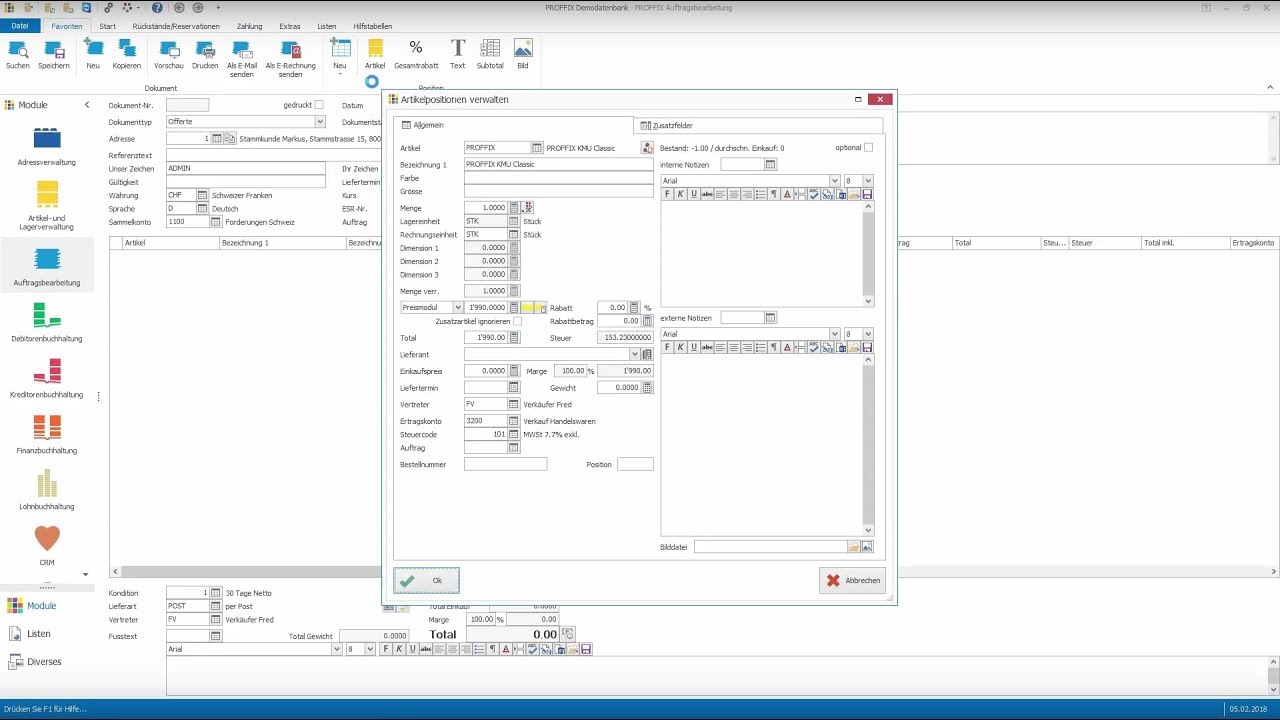Enable Zusatzartikel ignorieren checkbox
This screenshot has height=720, width=1280.
pyautogui.click(x=517, y=321)
